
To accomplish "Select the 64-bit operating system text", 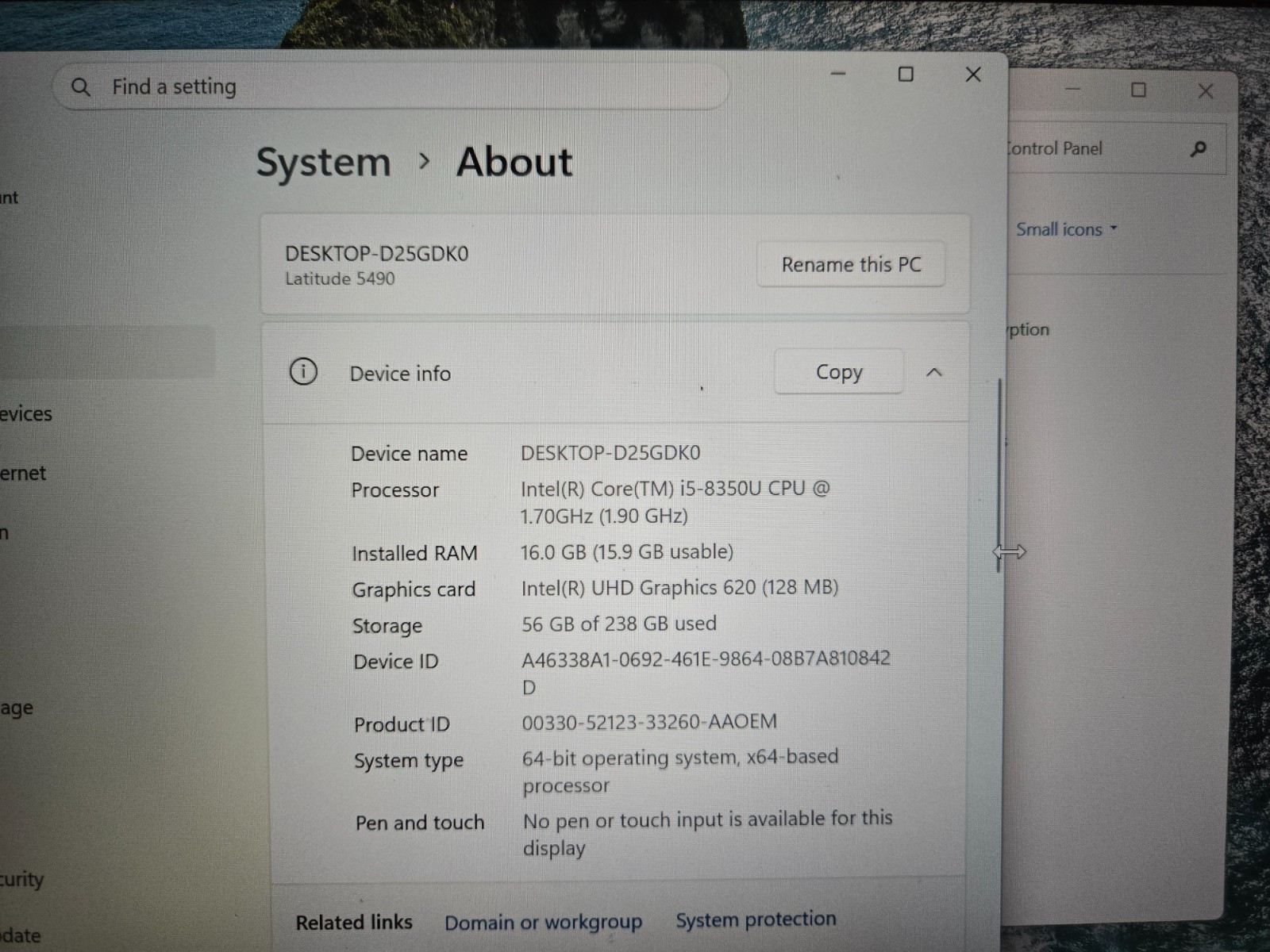I will (x=680, y=770).
